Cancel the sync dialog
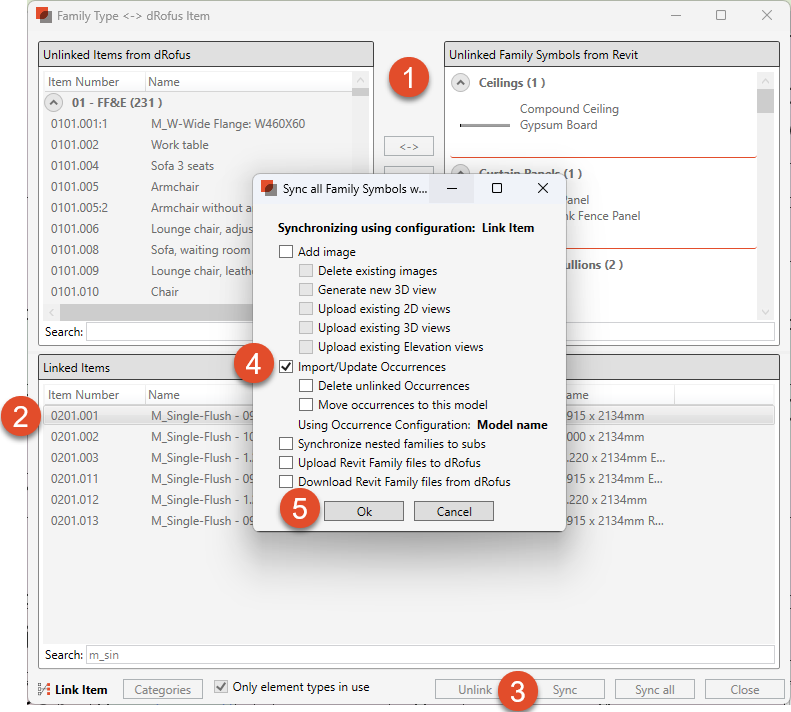The height and width of the screenshot is (712, 791). [x=455, y=511]
